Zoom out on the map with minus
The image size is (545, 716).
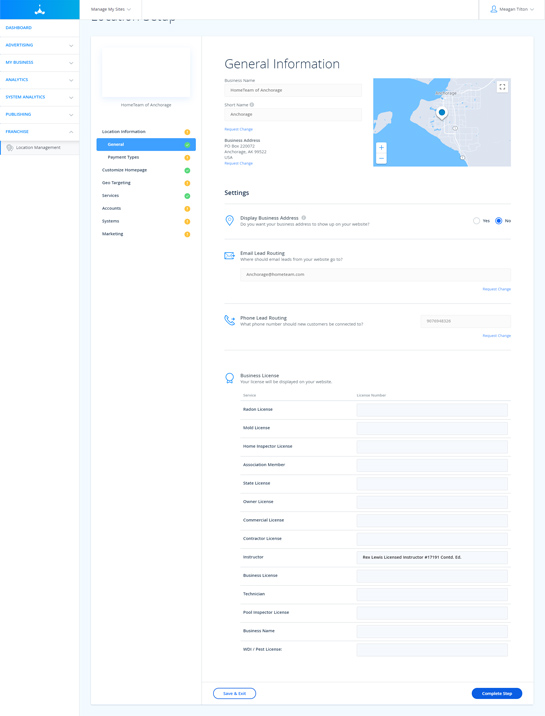tap(381, 158)
